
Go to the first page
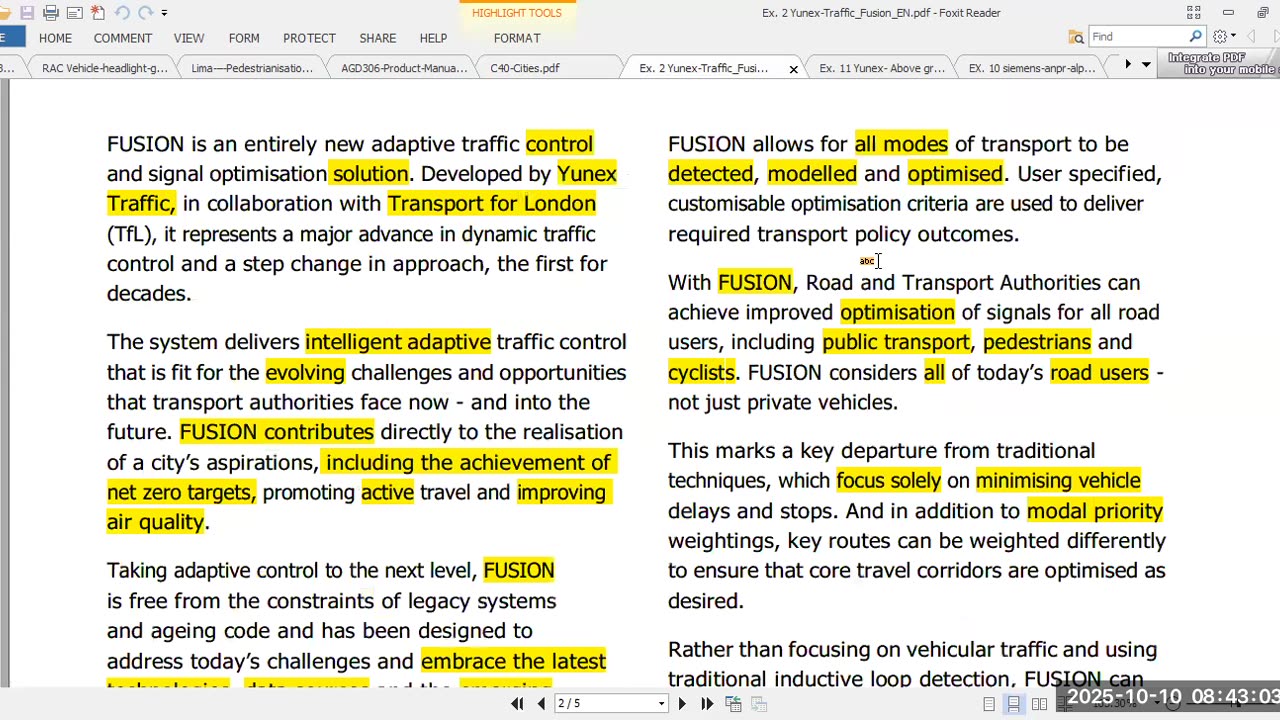tap(517, 704)
